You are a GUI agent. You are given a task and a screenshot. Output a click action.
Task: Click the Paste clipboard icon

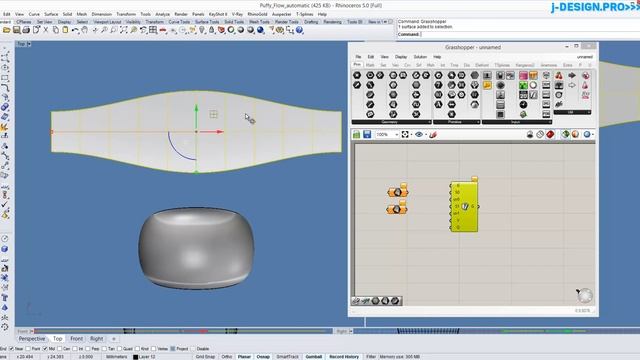pos(65,30)
